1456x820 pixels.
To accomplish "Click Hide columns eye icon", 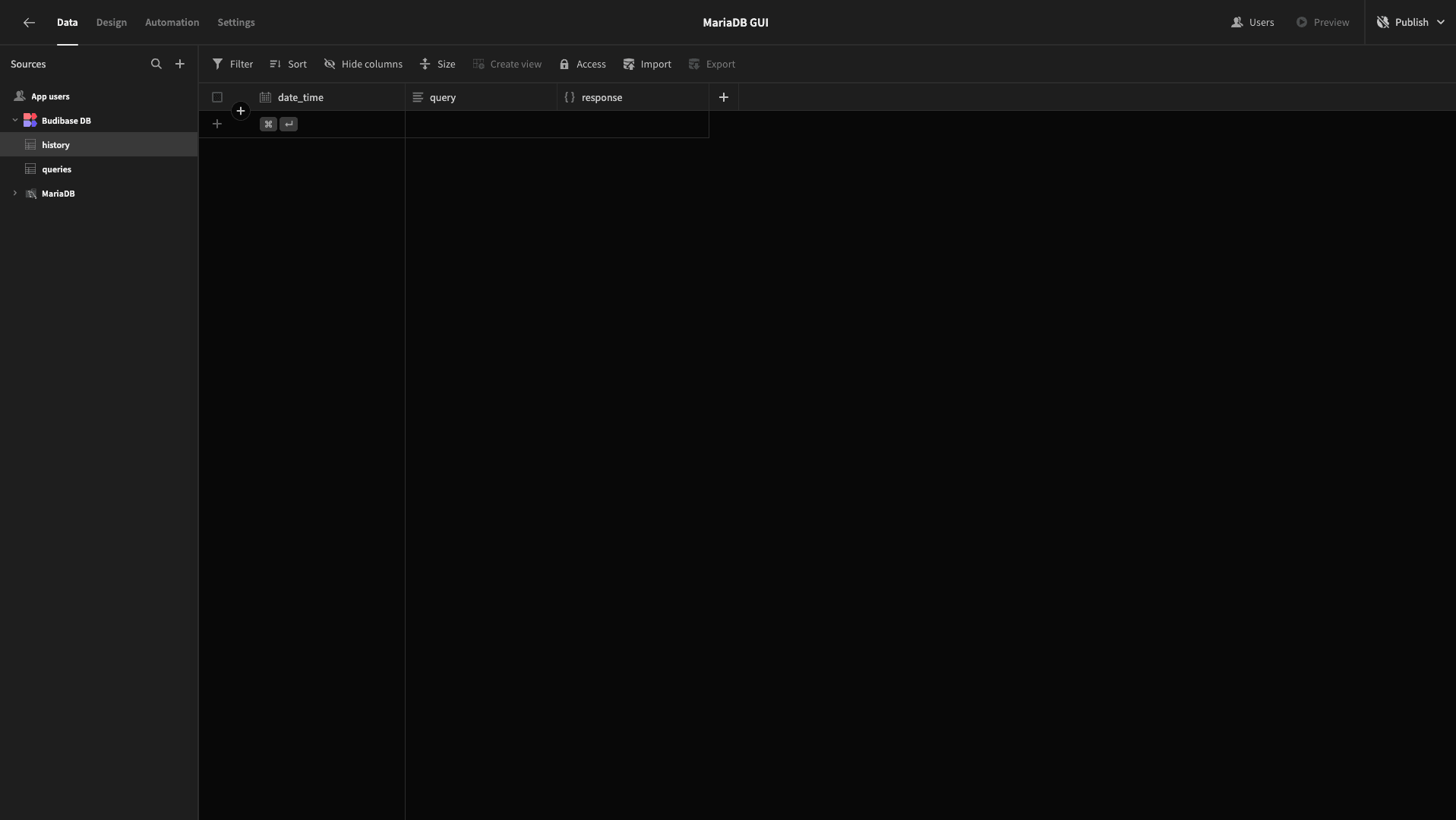I will [x=330, y=64].
